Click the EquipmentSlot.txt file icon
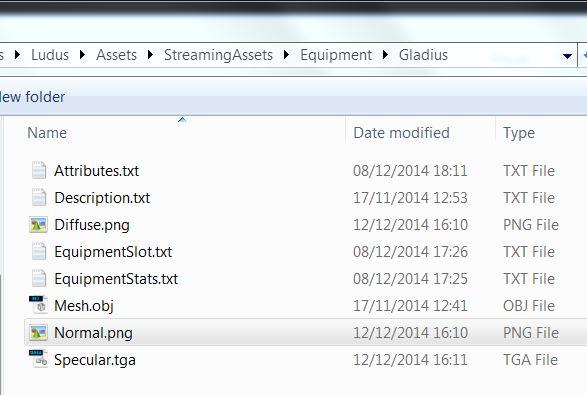 [x=39, y=251]
